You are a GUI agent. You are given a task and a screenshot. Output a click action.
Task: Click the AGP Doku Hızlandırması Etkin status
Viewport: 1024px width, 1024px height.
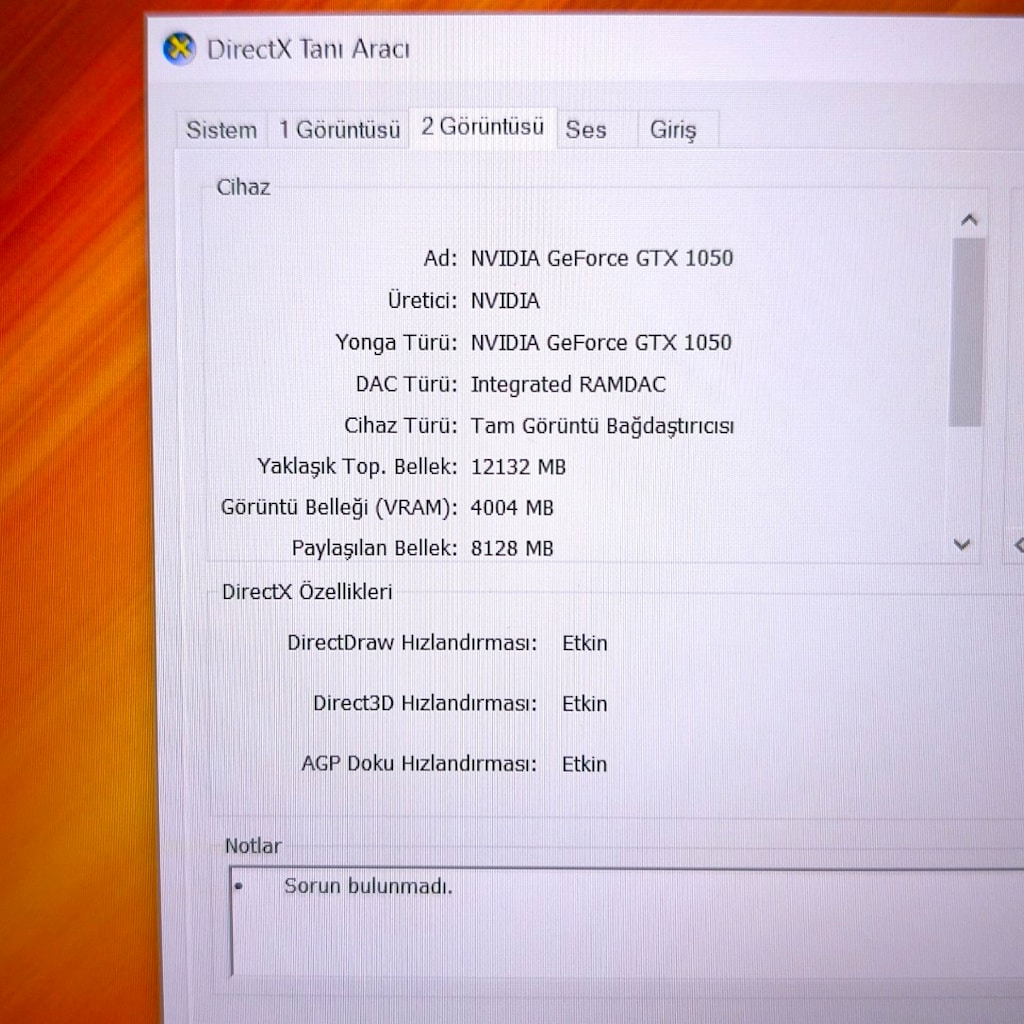pos(584,764)
